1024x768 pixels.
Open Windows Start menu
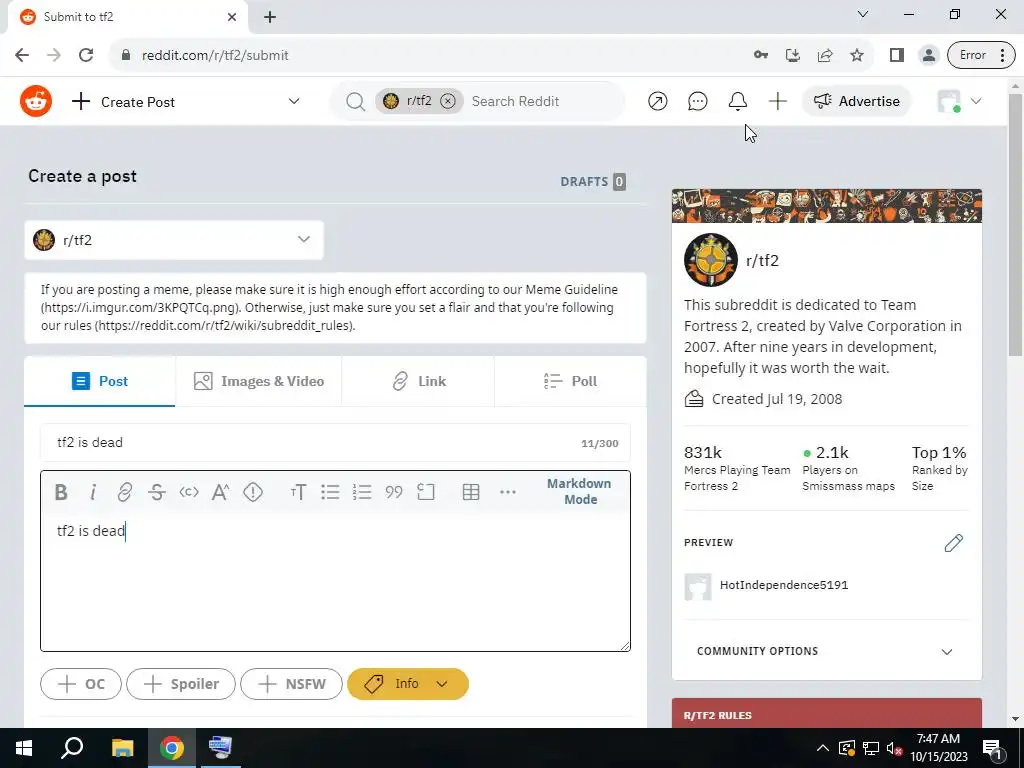(24, 748)
